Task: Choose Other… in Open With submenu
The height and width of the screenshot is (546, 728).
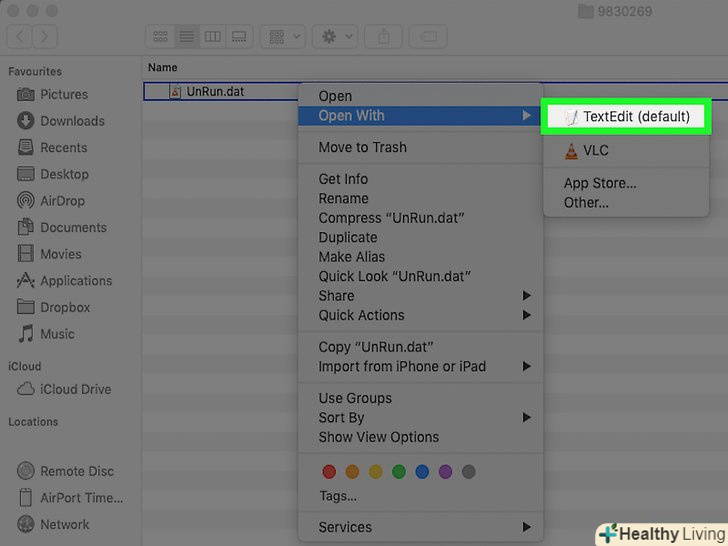Action: click(x=626, y=202)
